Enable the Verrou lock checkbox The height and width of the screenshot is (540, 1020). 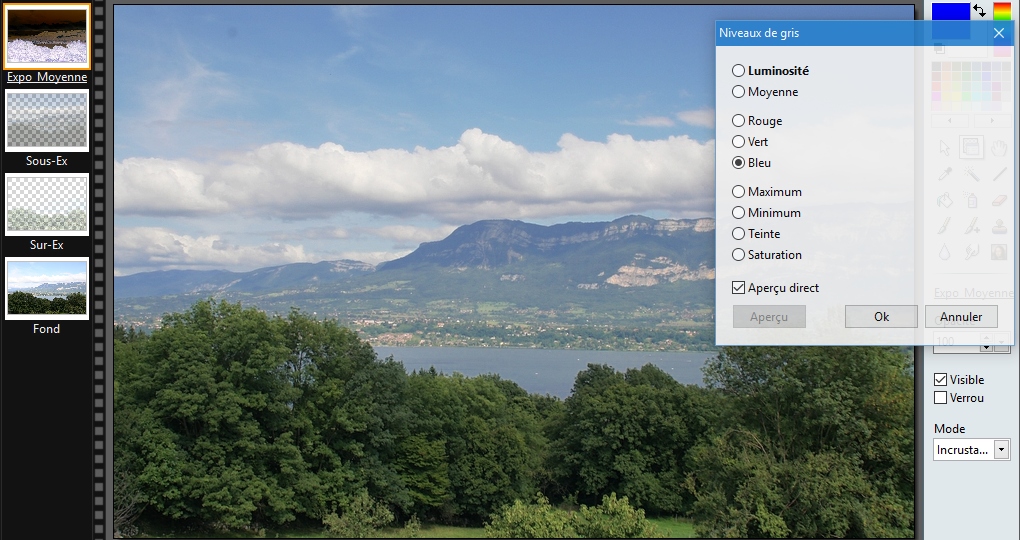940,398
